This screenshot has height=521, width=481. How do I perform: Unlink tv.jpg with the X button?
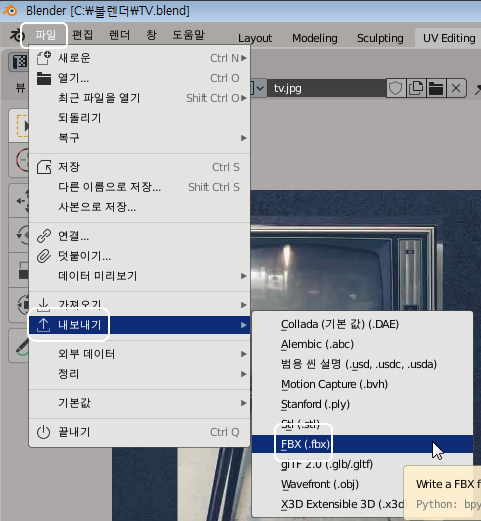click(456, 88)
